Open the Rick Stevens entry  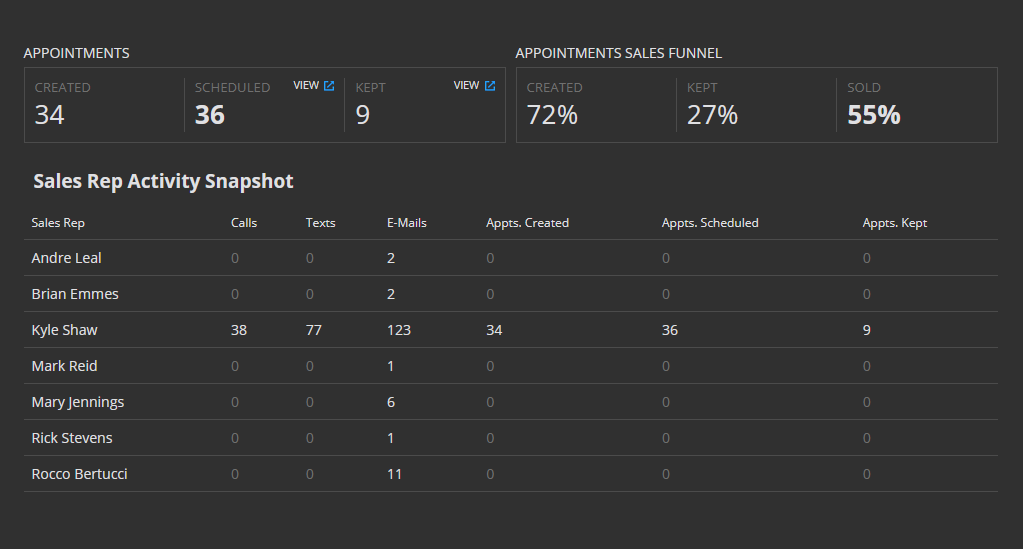(72, 438)
